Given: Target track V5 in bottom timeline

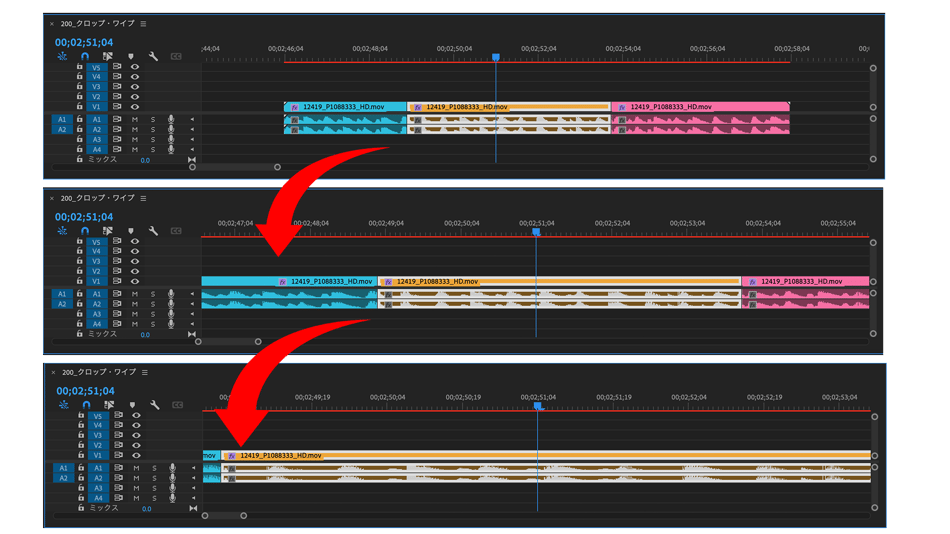Looking at the screenshot, I should 98,416.
